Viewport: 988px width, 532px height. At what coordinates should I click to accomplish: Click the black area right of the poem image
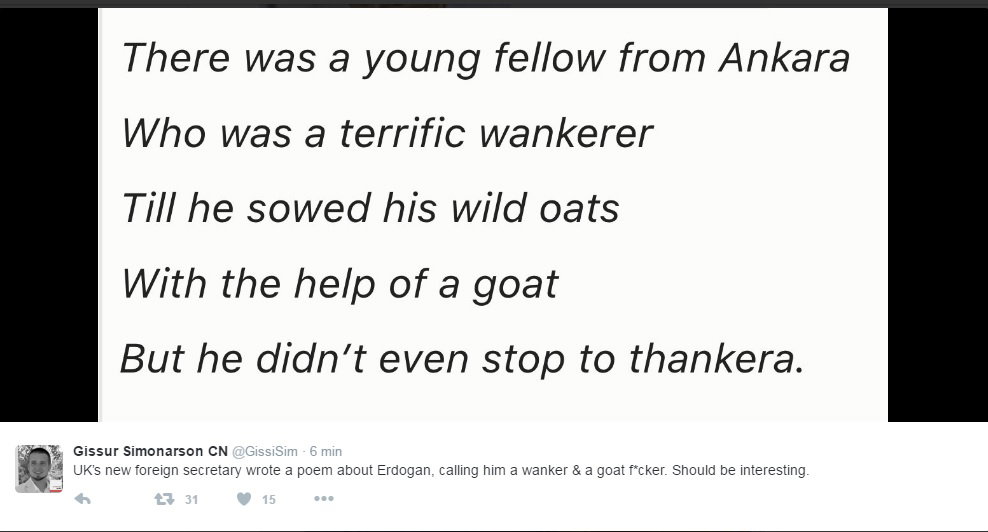pyautogui.click(x=938, y=214)
